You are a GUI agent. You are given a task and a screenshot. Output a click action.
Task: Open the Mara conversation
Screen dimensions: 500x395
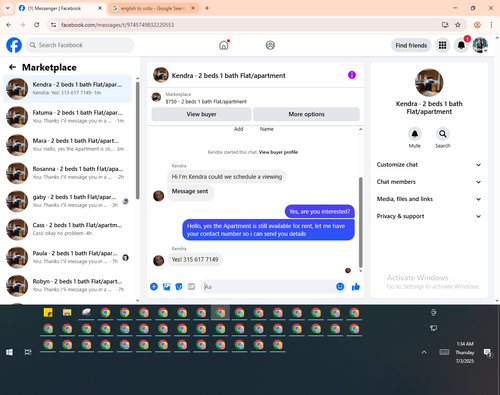click(x=67, y=145)
